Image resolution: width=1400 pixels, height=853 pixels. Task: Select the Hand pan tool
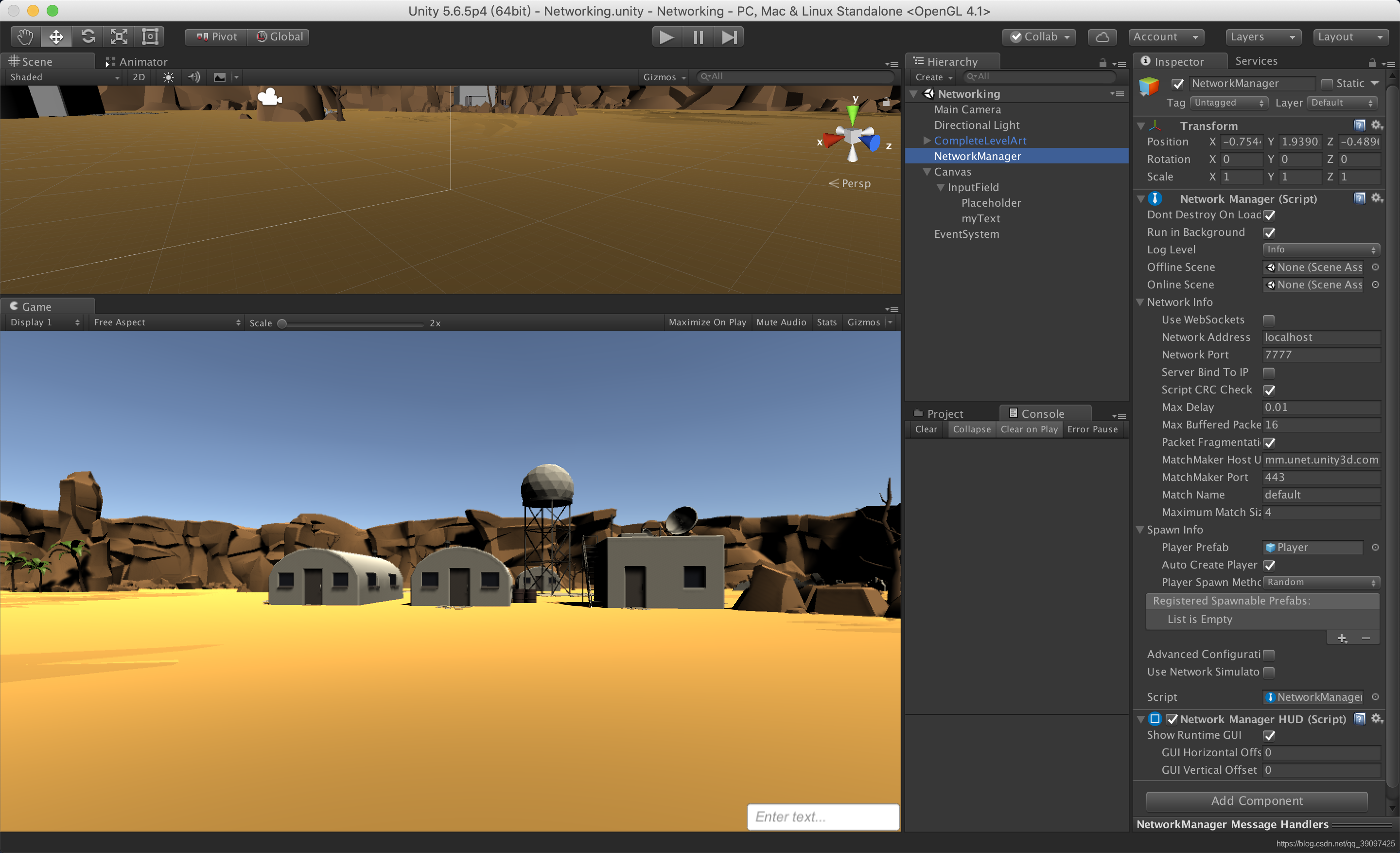coord(24,36)
